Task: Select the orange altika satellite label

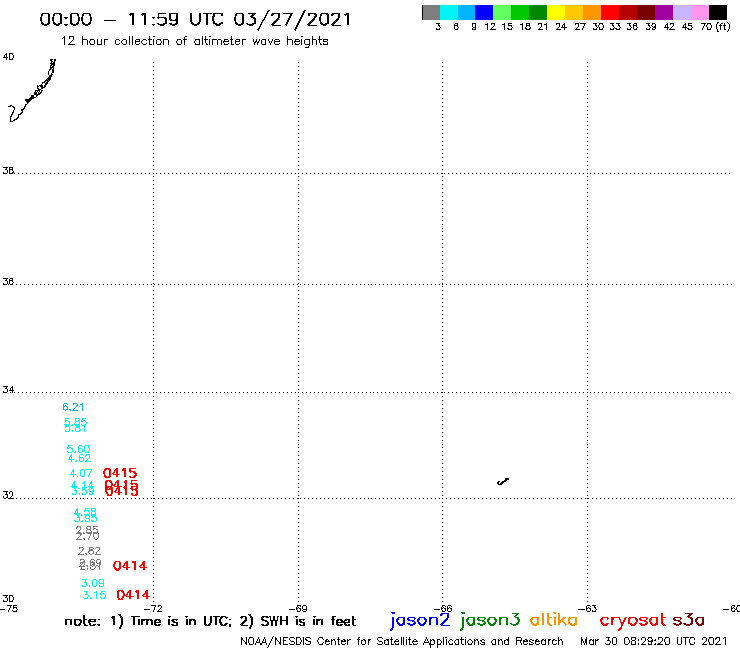Action: click(554, 619)
